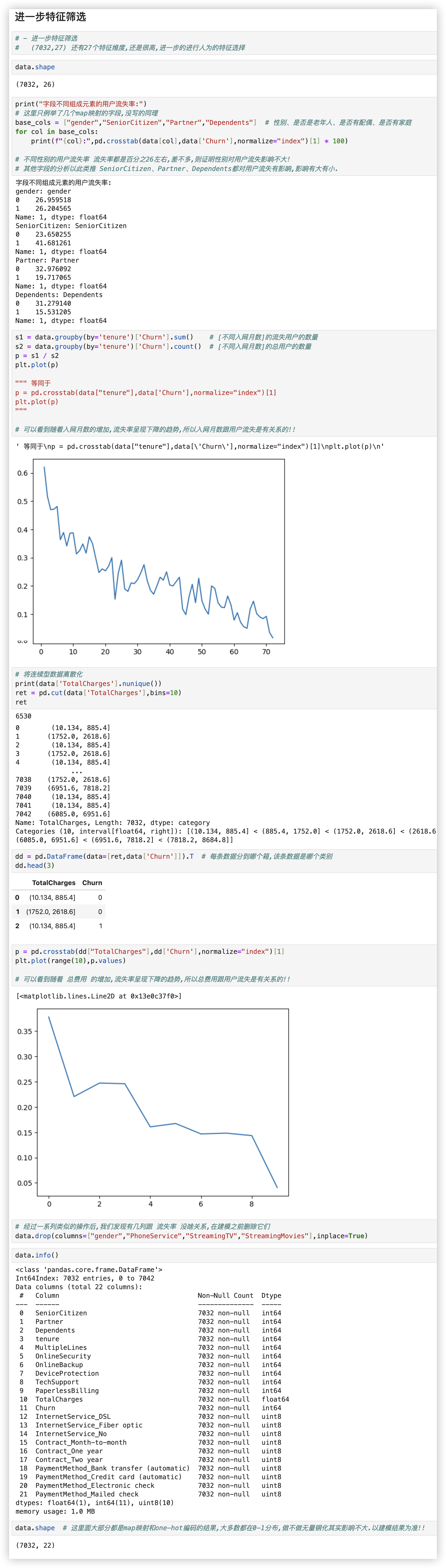Click the SeniorCitizen churn rate output value 41.681261
Image resolution: width=446 pixels, height=1568 pixels.
point(53,243)
